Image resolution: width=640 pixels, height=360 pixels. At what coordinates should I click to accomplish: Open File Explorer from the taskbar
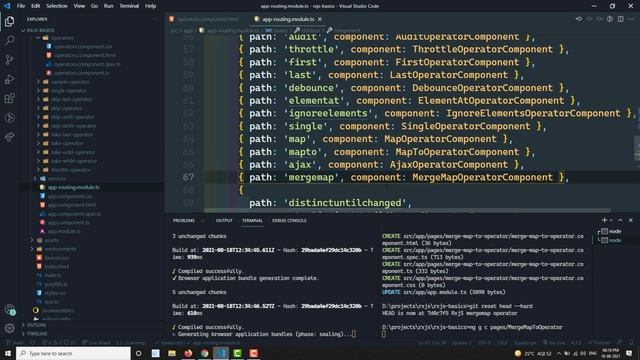(172, 353)
